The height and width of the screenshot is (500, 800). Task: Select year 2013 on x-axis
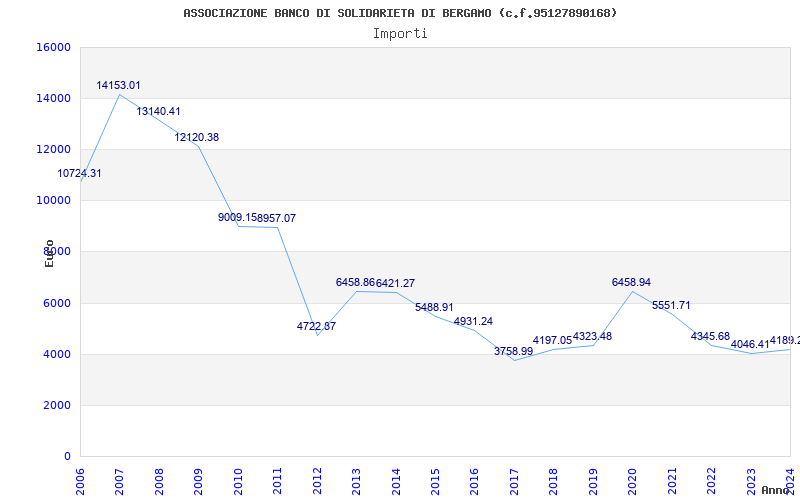[x=356, y=481]
